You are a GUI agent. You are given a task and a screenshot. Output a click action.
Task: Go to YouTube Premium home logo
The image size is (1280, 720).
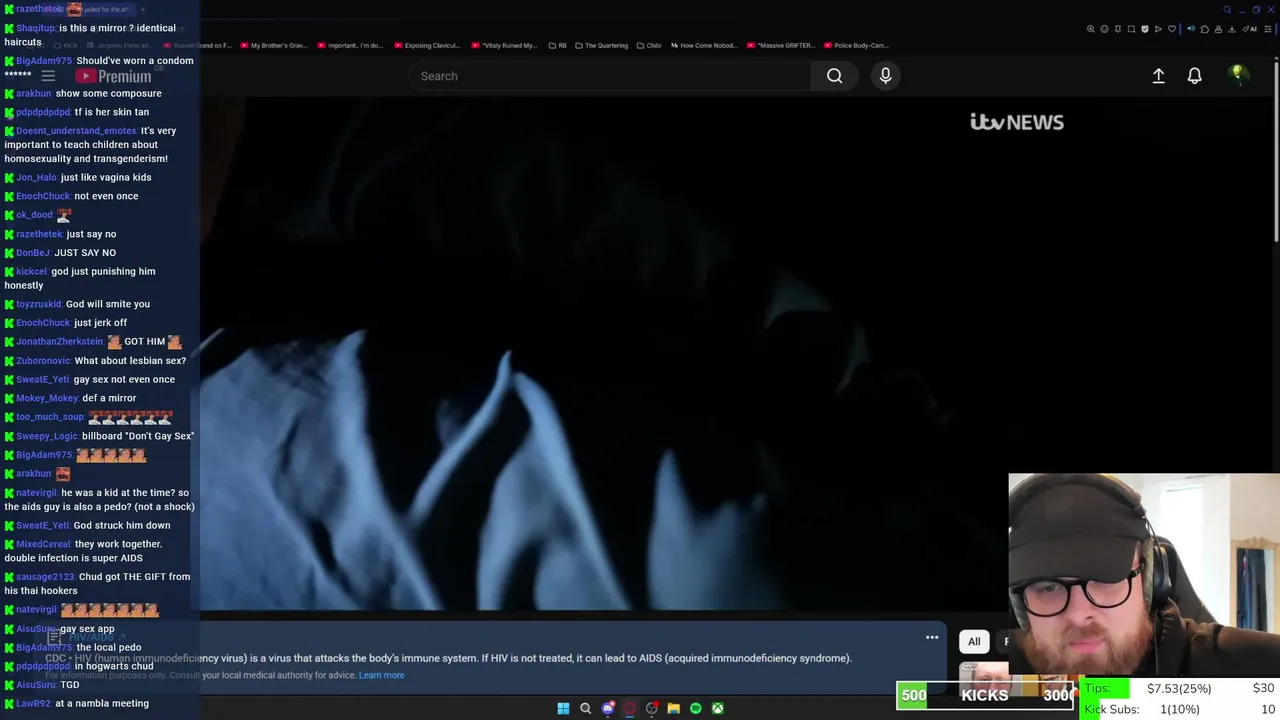tap(113, 76)
